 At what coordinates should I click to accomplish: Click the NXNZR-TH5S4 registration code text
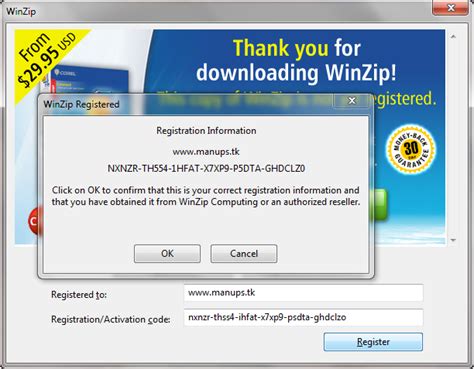coord(206,168)
